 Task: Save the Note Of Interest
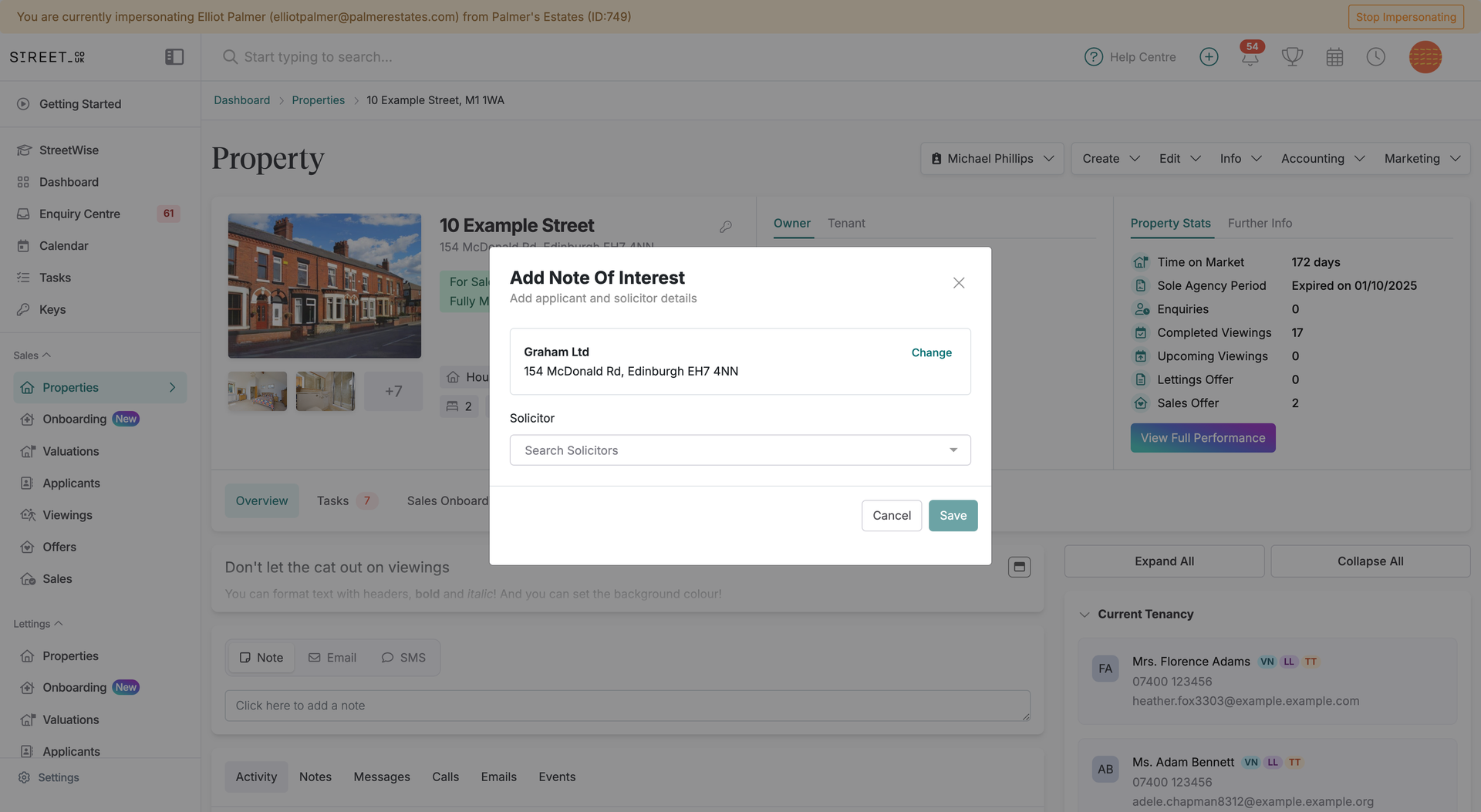953,515
